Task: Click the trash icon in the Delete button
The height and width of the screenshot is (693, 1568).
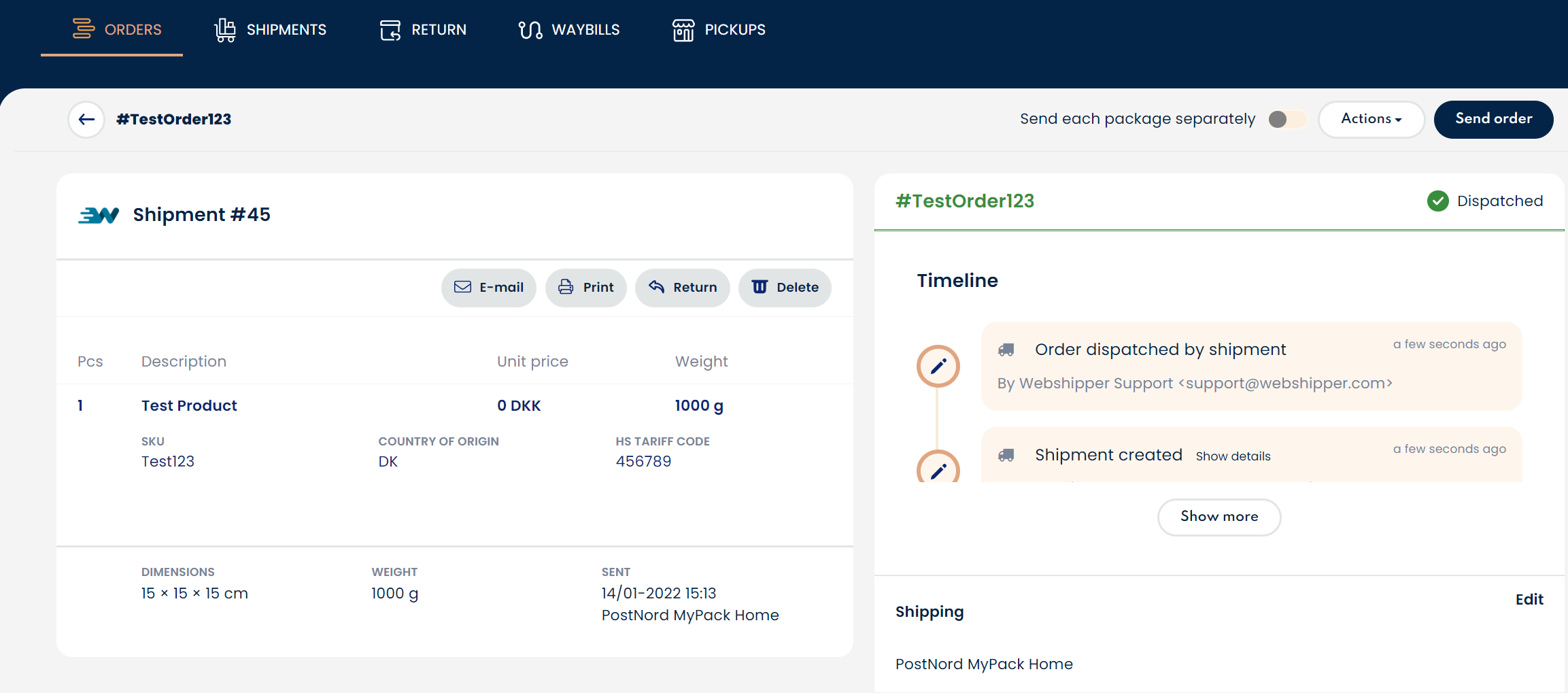Action: point(760,286)
